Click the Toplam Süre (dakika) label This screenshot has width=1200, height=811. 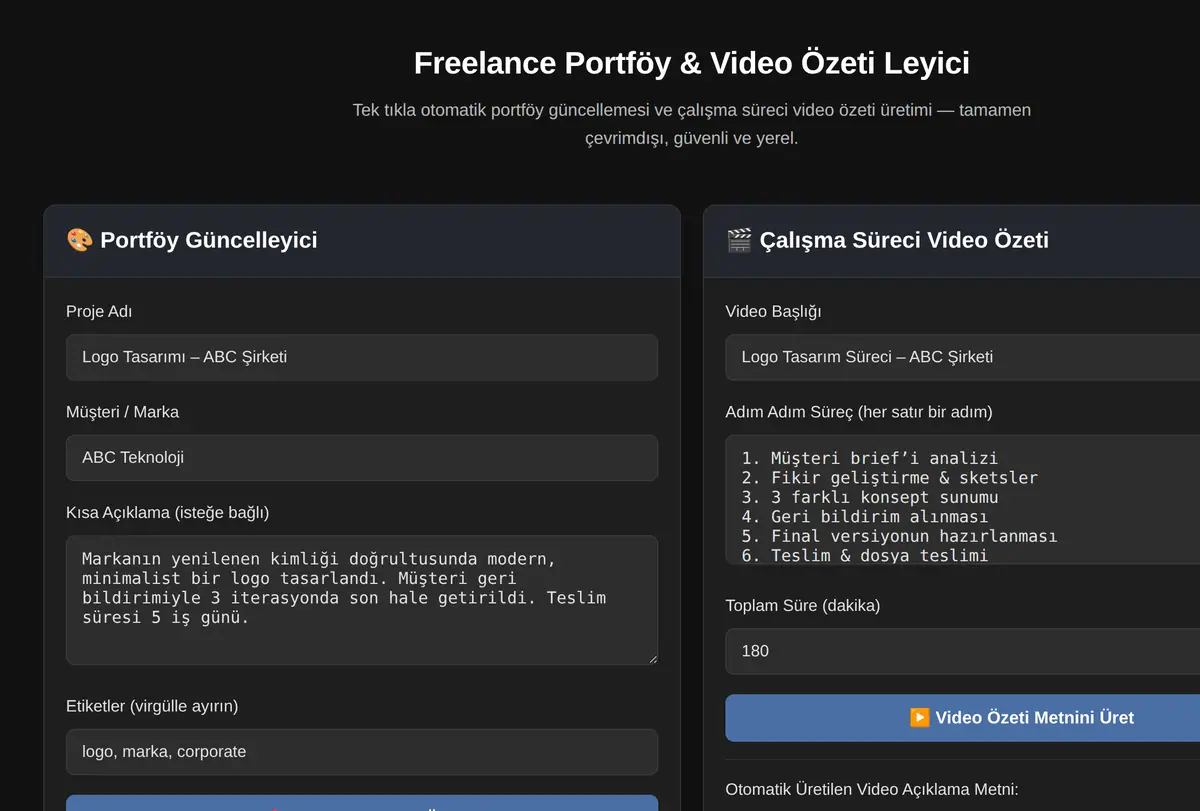point(803,605)
